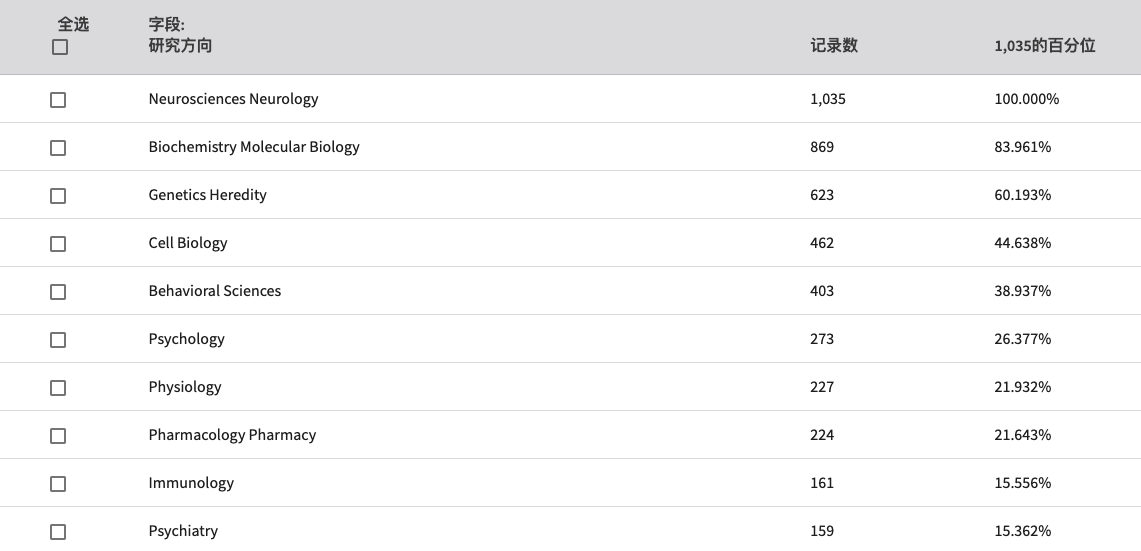Click the Genetics Heredity label
1141x551 pixels.
tap(207, 195)
